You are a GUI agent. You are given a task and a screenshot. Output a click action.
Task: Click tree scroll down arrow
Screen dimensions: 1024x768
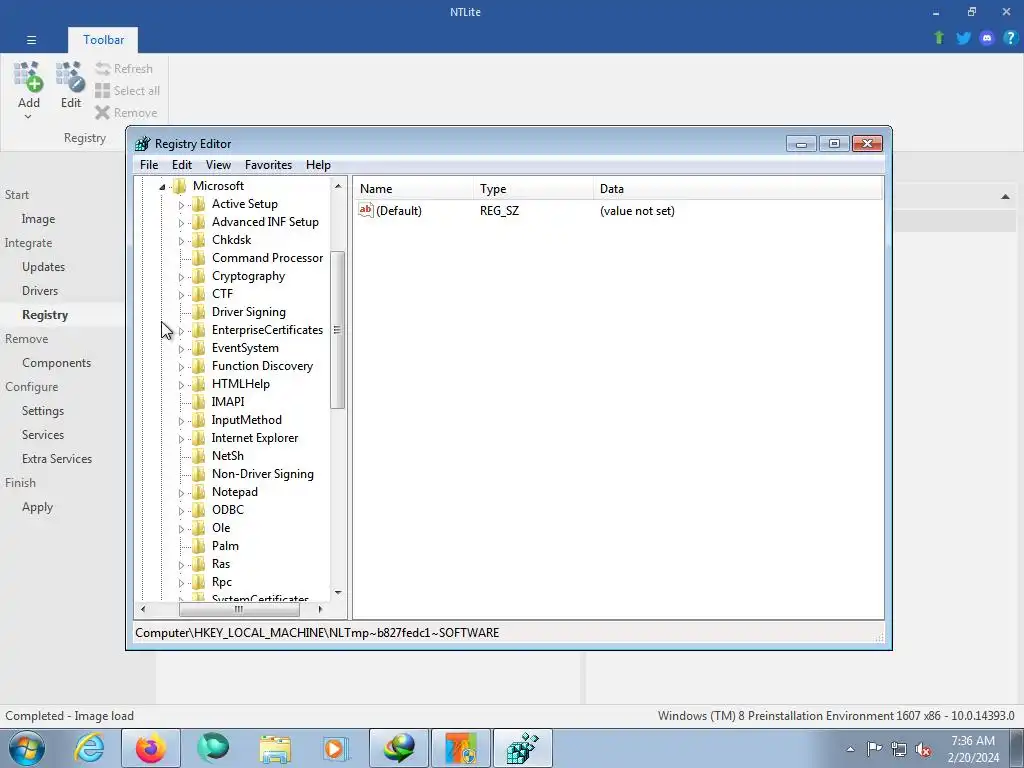pos(338,592)
